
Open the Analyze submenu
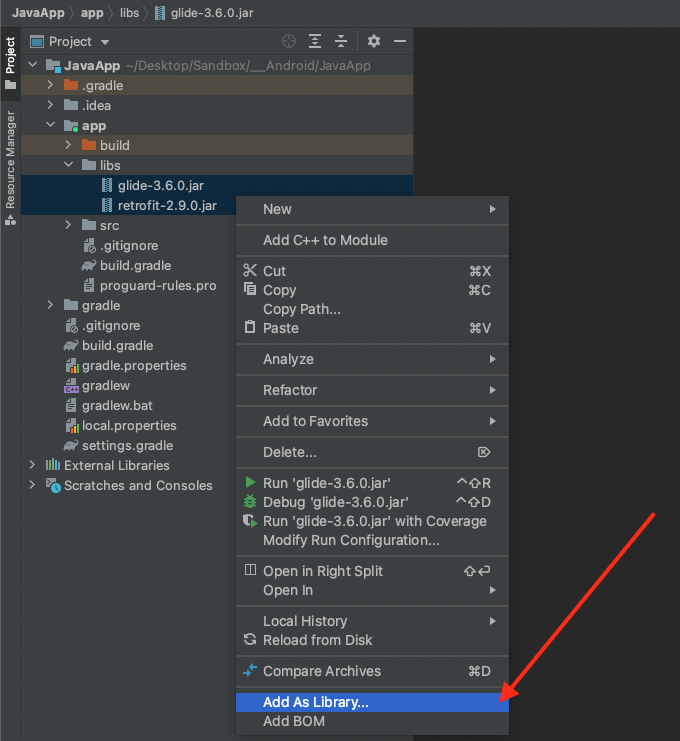pyautogui.click(x=372, y=359)
